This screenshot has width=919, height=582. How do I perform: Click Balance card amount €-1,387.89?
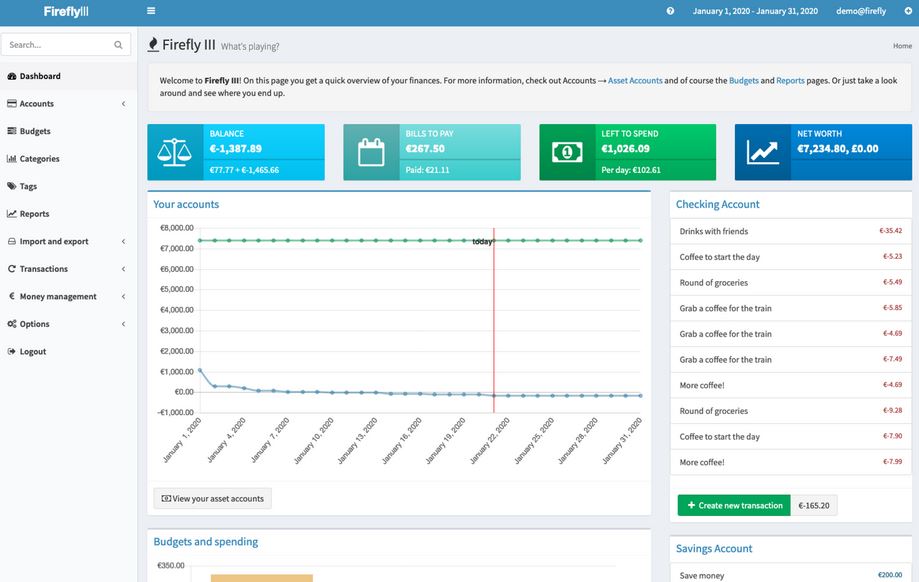point(236,149)
